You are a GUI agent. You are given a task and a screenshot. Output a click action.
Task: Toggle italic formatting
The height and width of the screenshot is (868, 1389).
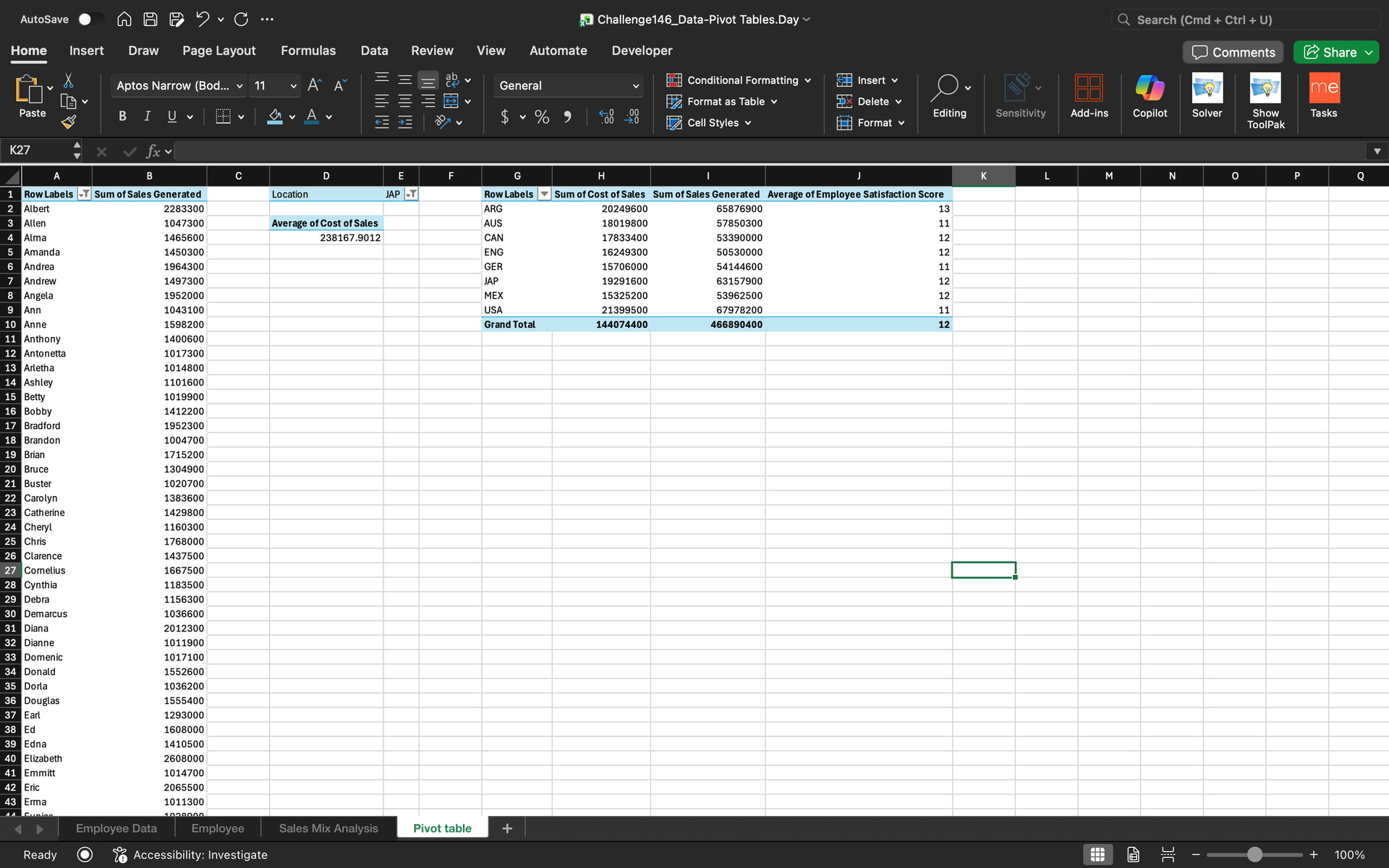[147, 116]
